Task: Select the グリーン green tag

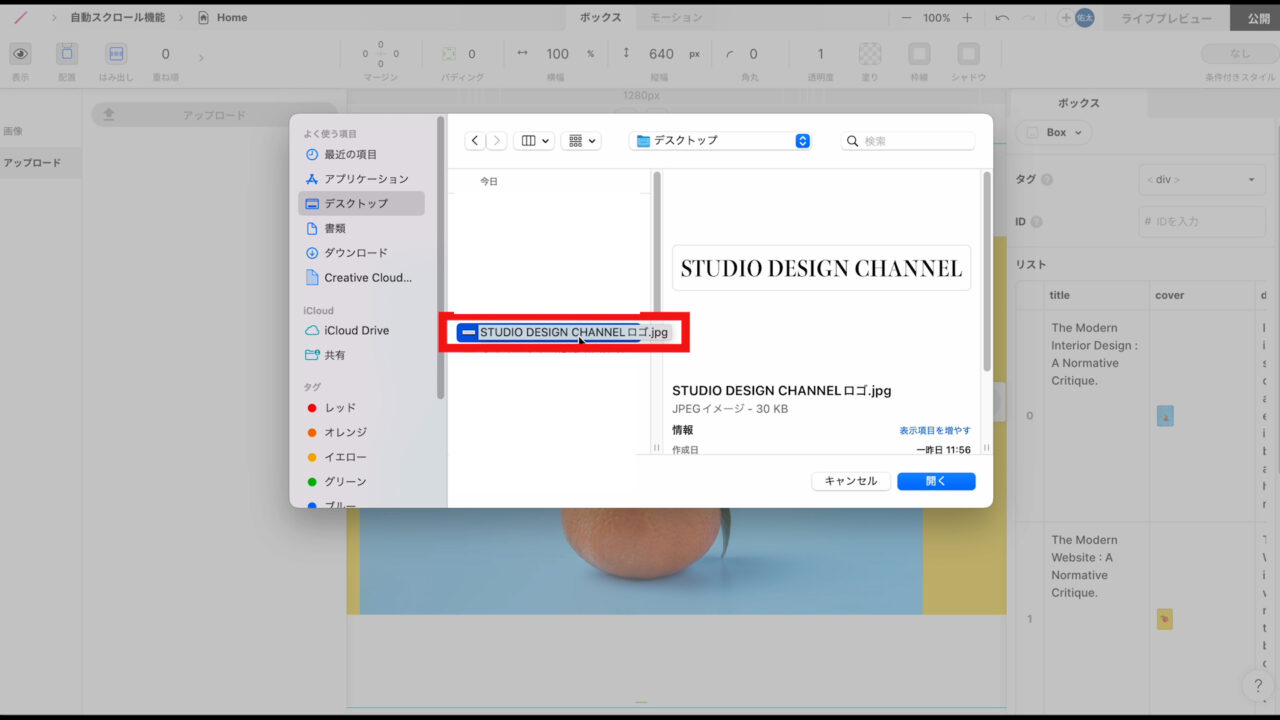Action: pyautogui.click(x=361, y=482)
